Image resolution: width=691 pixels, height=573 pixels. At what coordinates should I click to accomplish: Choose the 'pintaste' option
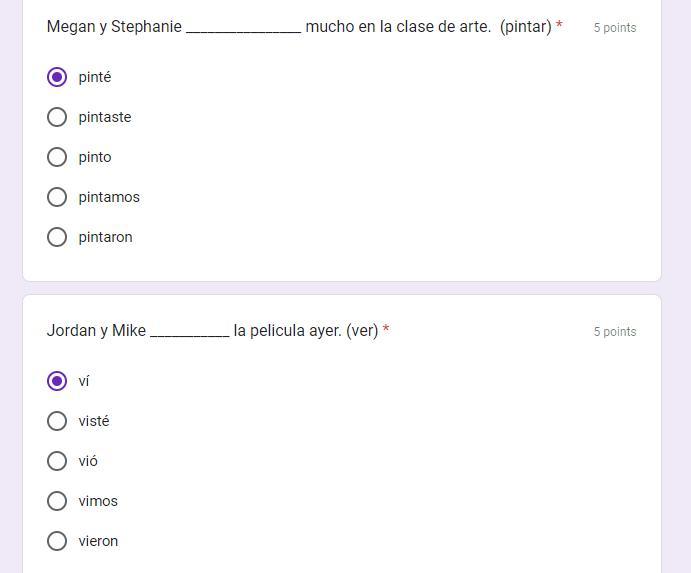pos(57,117)
